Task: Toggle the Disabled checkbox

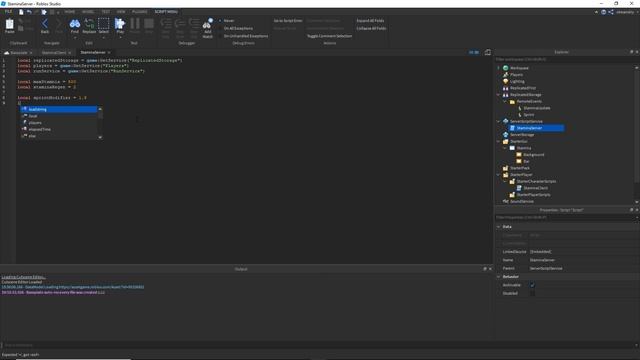Action: click(532, 293)
